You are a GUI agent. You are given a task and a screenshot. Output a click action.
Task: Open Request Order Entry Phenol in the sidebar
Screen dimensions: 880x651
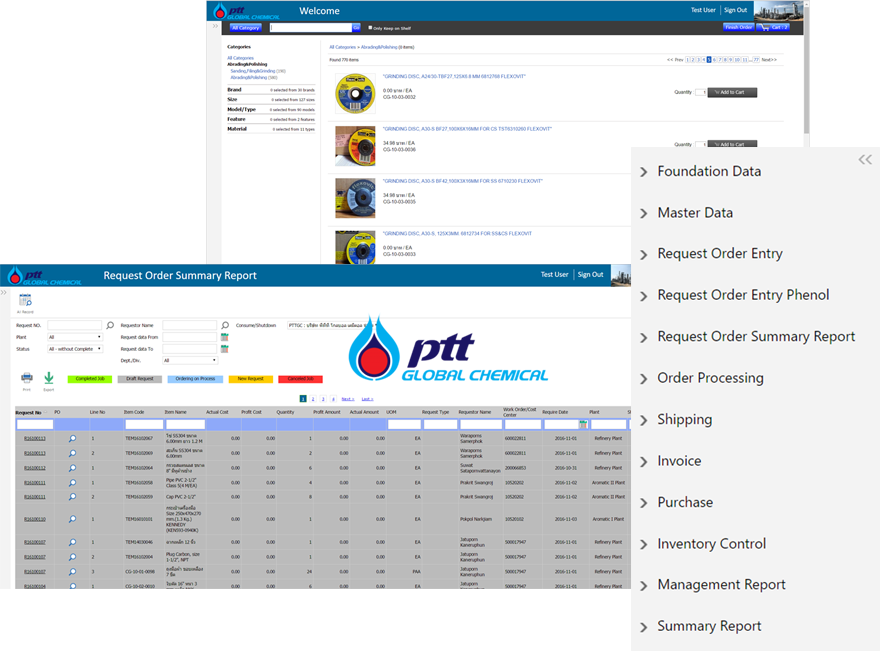click(x=743, y=295)
